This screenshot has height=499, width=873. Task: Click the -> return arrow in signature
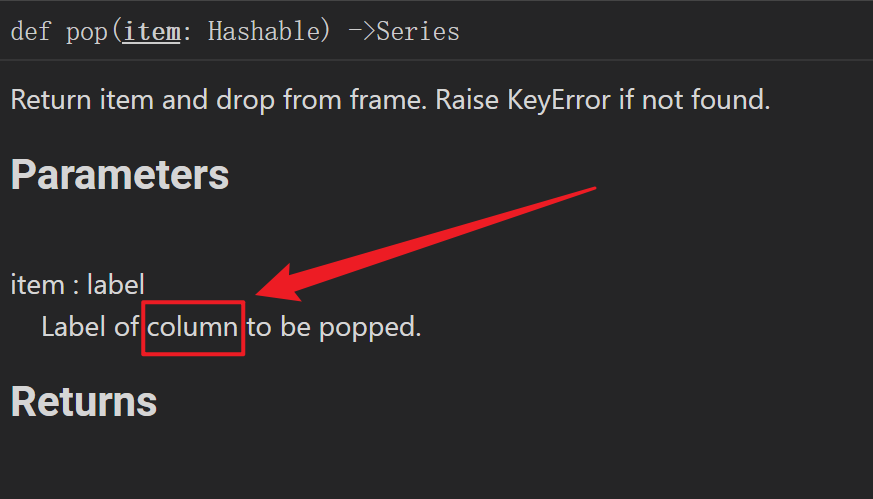click(x=361, y=31)
